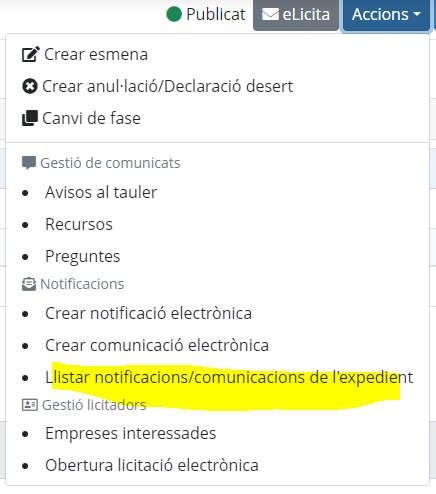Screen dimensions: 436x494
Task: Open Avisos al tauler
Action: [101, 192]
